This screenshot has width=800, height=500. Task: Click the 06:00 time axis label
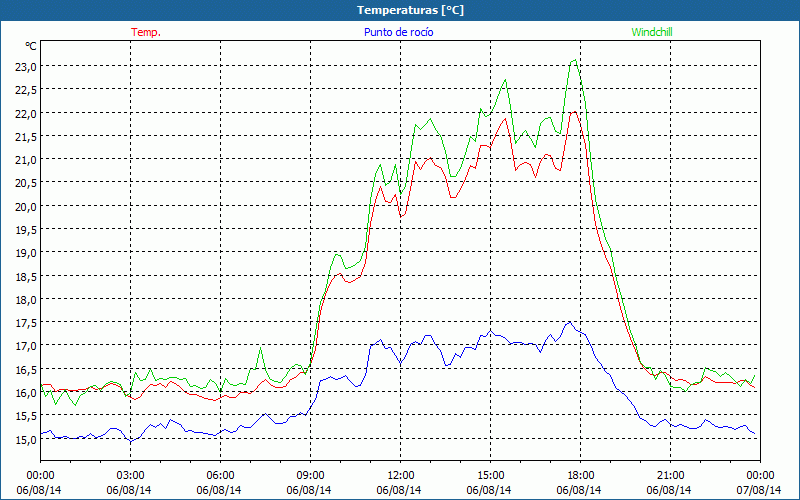220,476
